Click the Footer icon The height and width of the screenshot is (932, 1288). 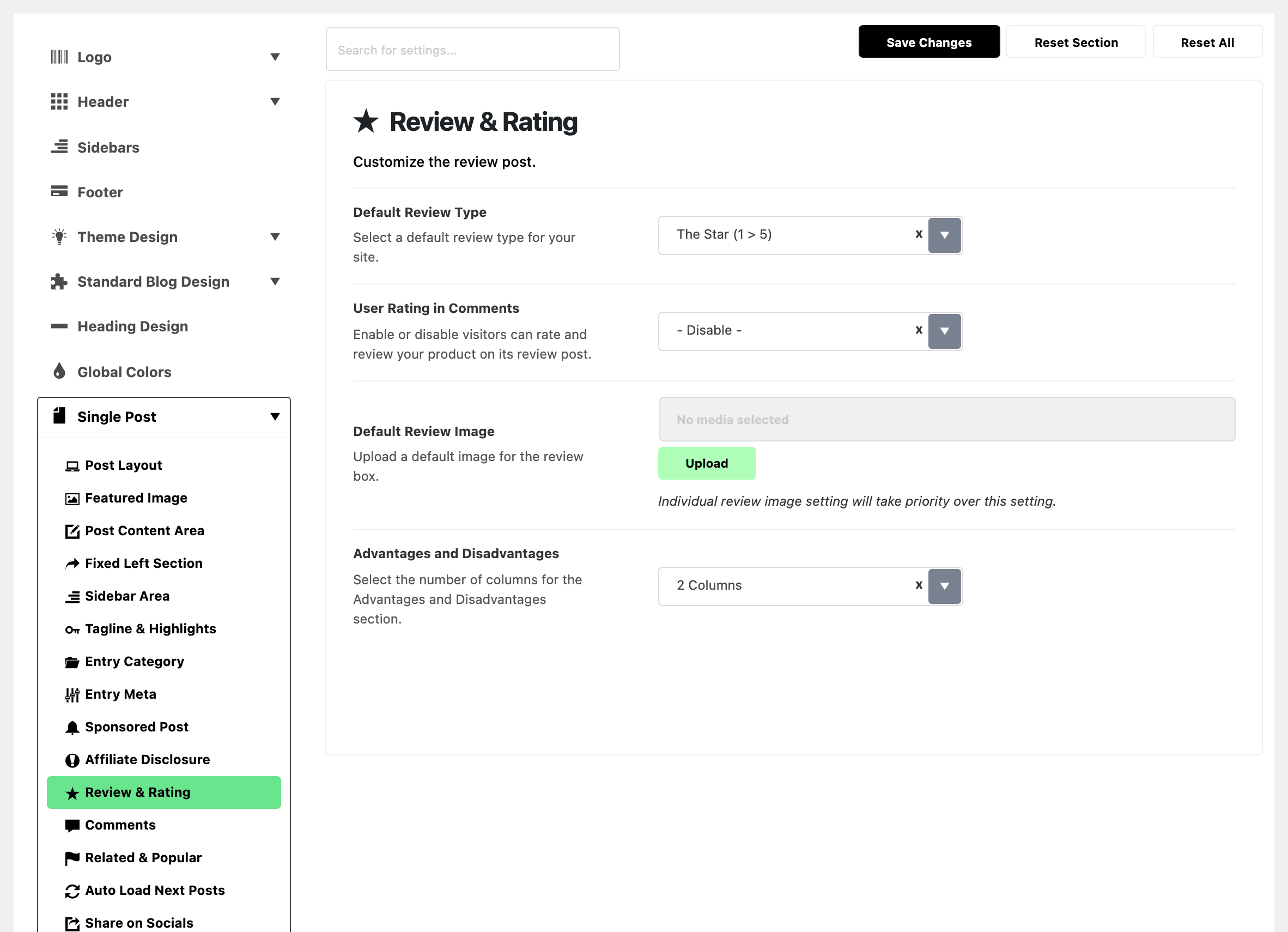point(59,191)
